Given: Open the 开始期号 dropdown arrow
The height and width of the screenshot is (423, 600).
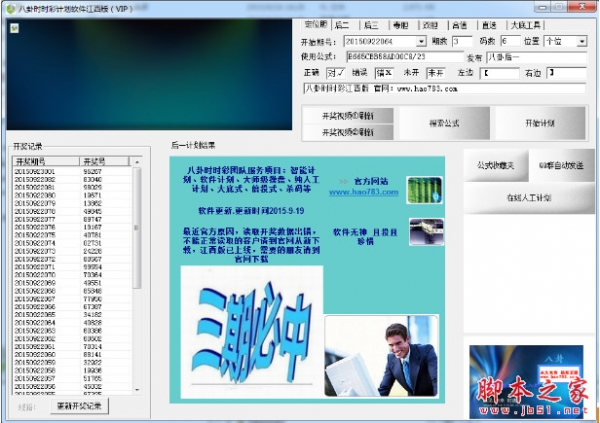Looking at the screenshot, I should tap(421, 41).
